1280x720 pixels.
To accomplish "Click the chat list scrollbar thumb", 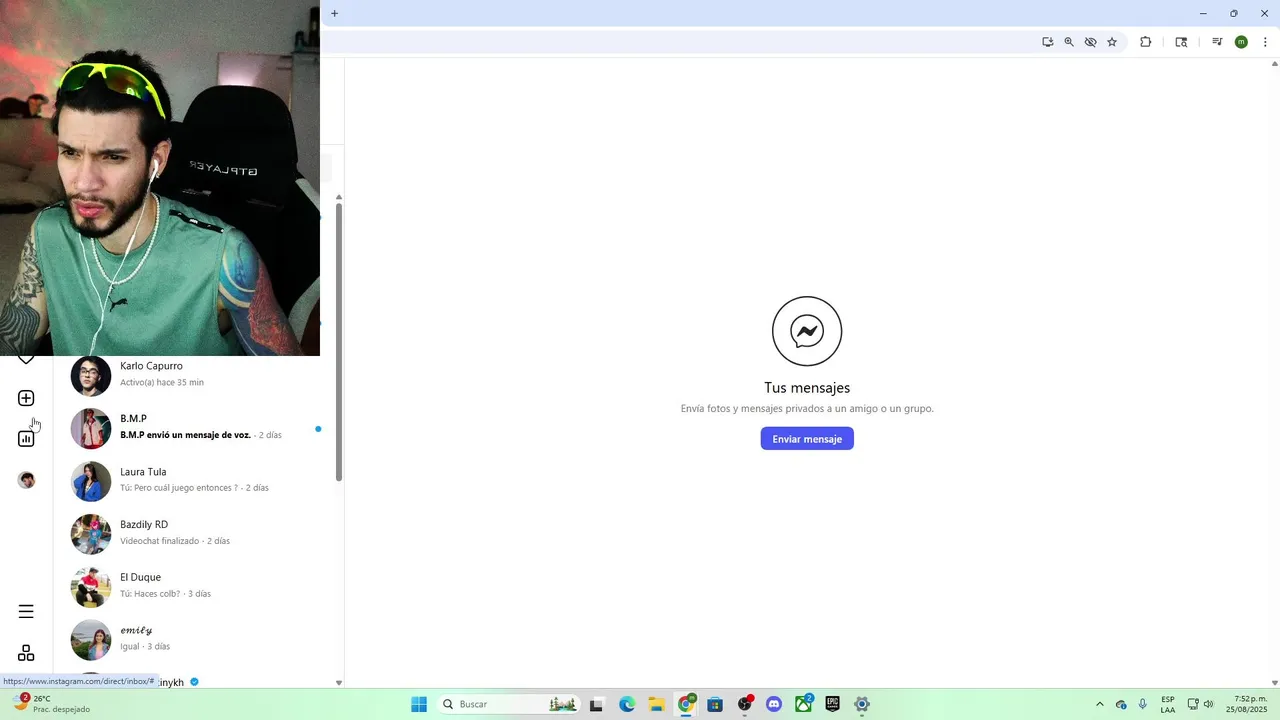I will coord(339,342).
